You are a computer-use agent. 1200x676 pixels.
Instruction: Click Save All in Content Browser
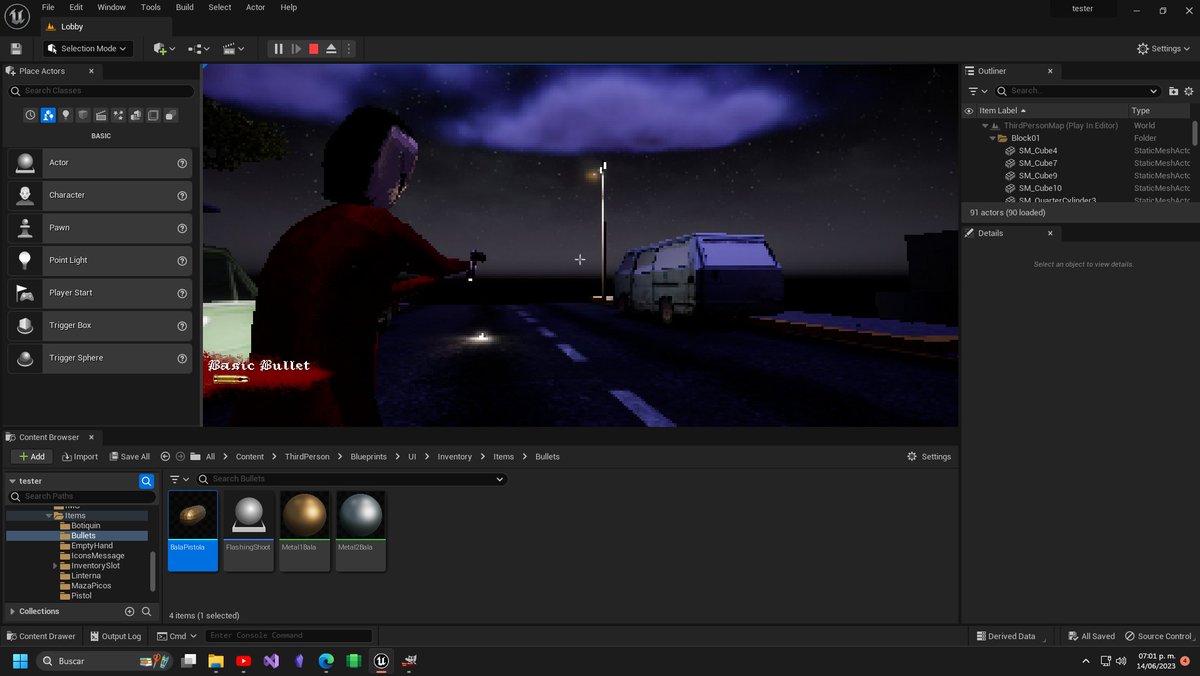128,457
